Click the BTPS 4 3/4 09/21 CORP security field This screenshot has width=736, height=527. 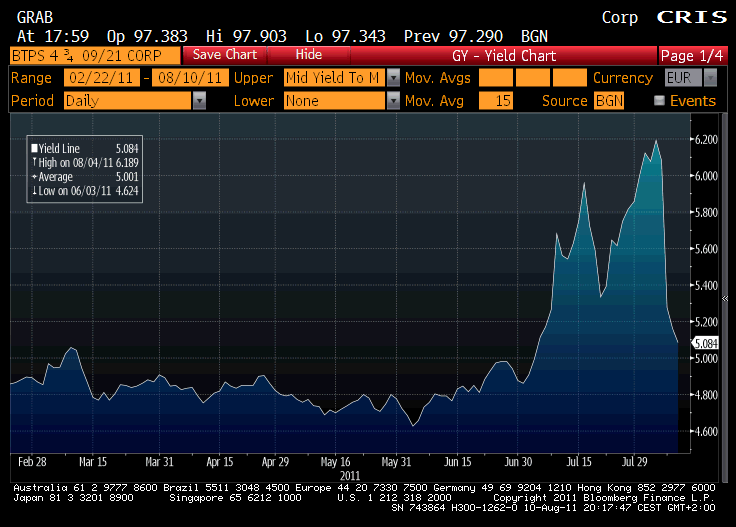tap(94, 54)
